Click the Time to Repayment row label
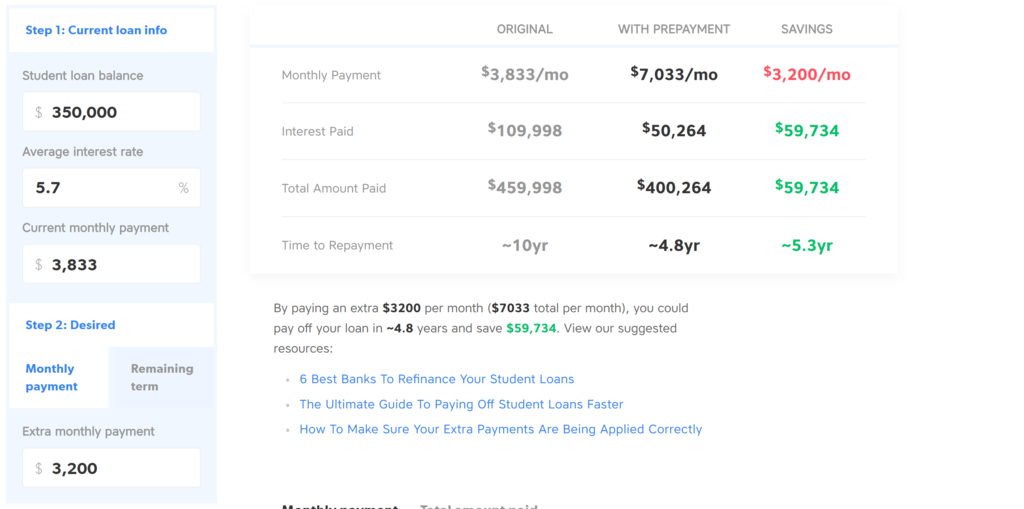The height and width of the screenshot is (509, 1024). click(338, 246)
